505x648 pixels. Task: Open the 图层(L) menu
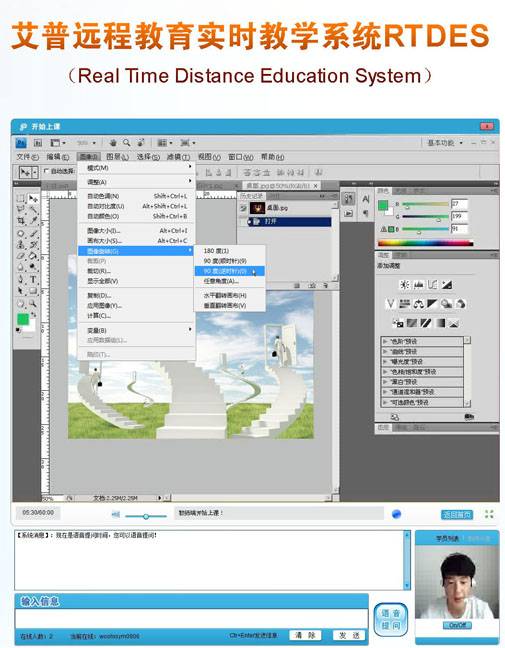pyautogui.click(x=117, y=157)
